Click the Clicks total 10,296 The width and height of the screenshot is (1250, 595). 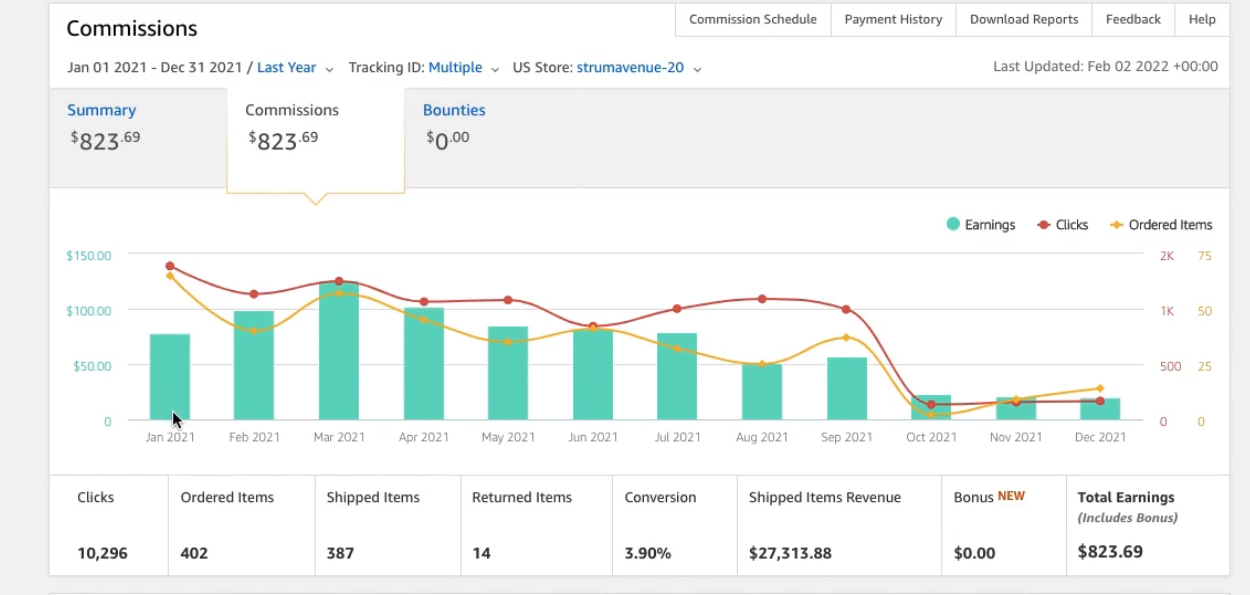point(102,553)
